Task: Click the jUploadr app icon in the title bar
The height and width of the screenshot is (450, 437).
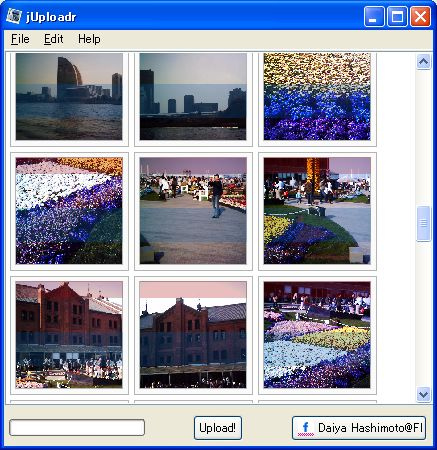Action: (x=14, y=16)
